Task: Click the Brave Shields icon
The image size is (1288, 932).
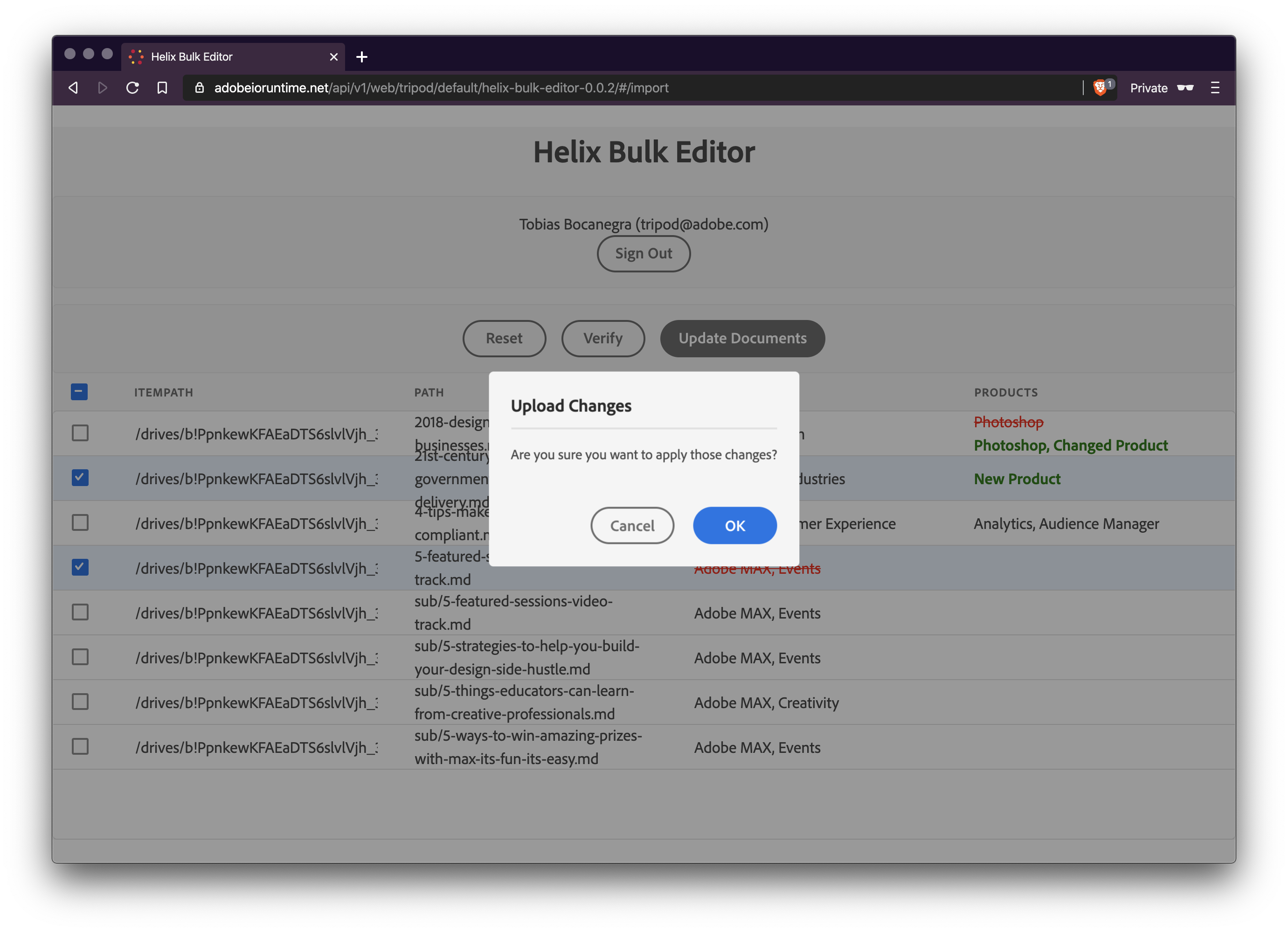Action: pos(1101,87)
